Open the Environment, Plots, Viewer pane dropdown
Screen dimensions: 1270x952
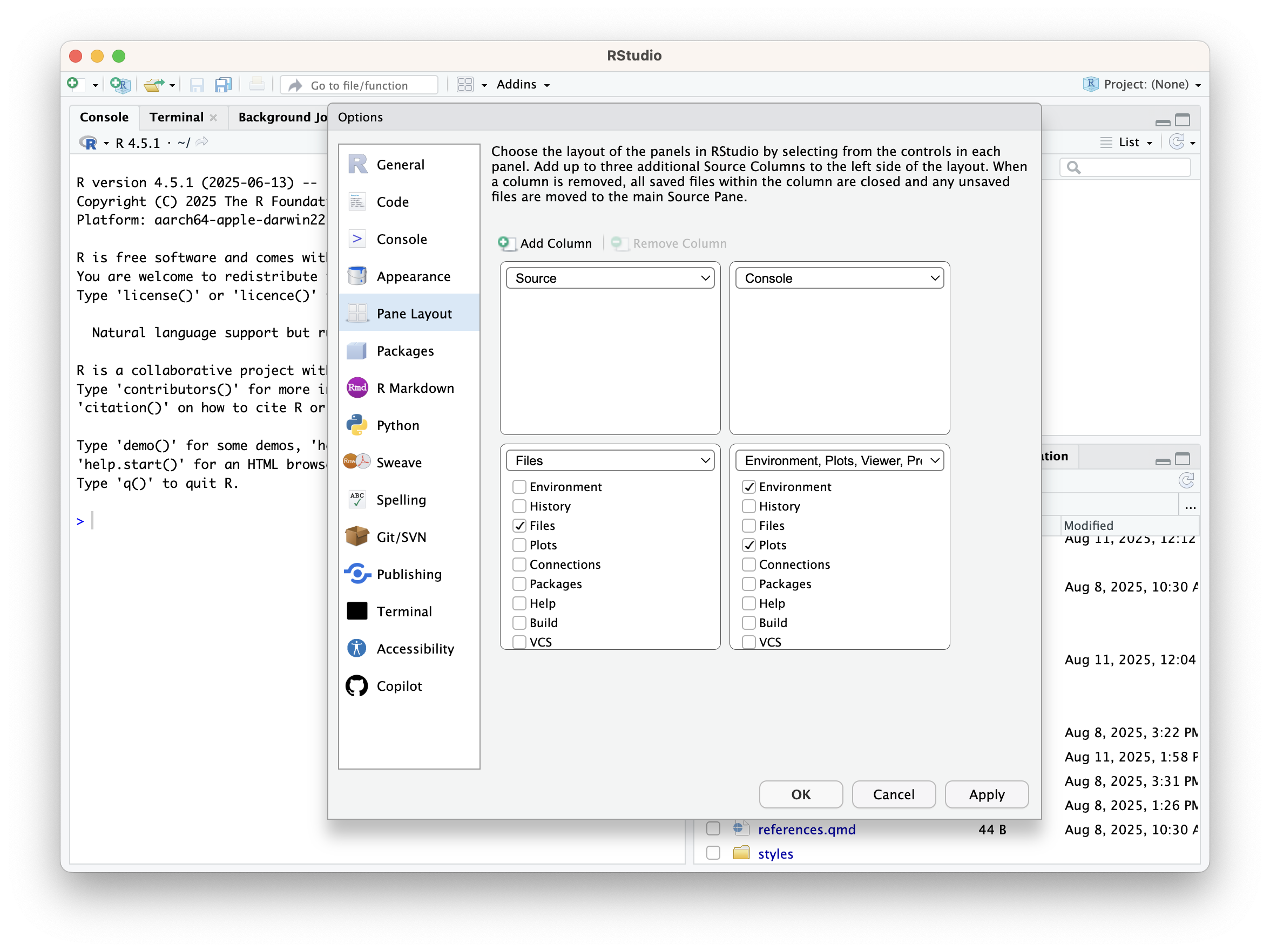click(840, 461)
